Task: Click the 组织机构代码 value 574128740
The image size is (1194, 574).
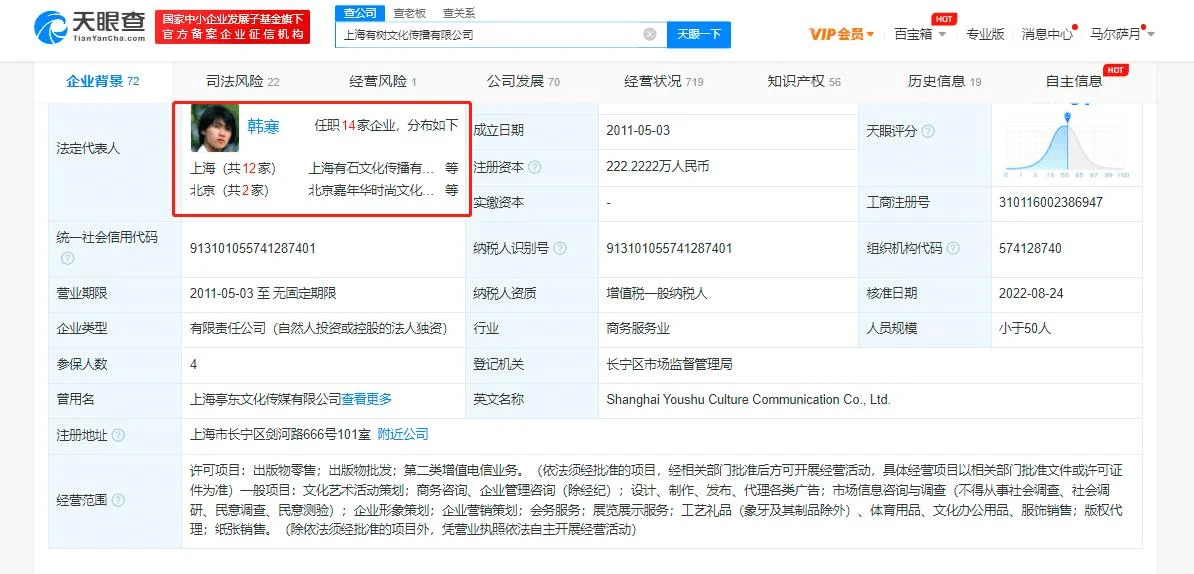Action: (1030, 248)
